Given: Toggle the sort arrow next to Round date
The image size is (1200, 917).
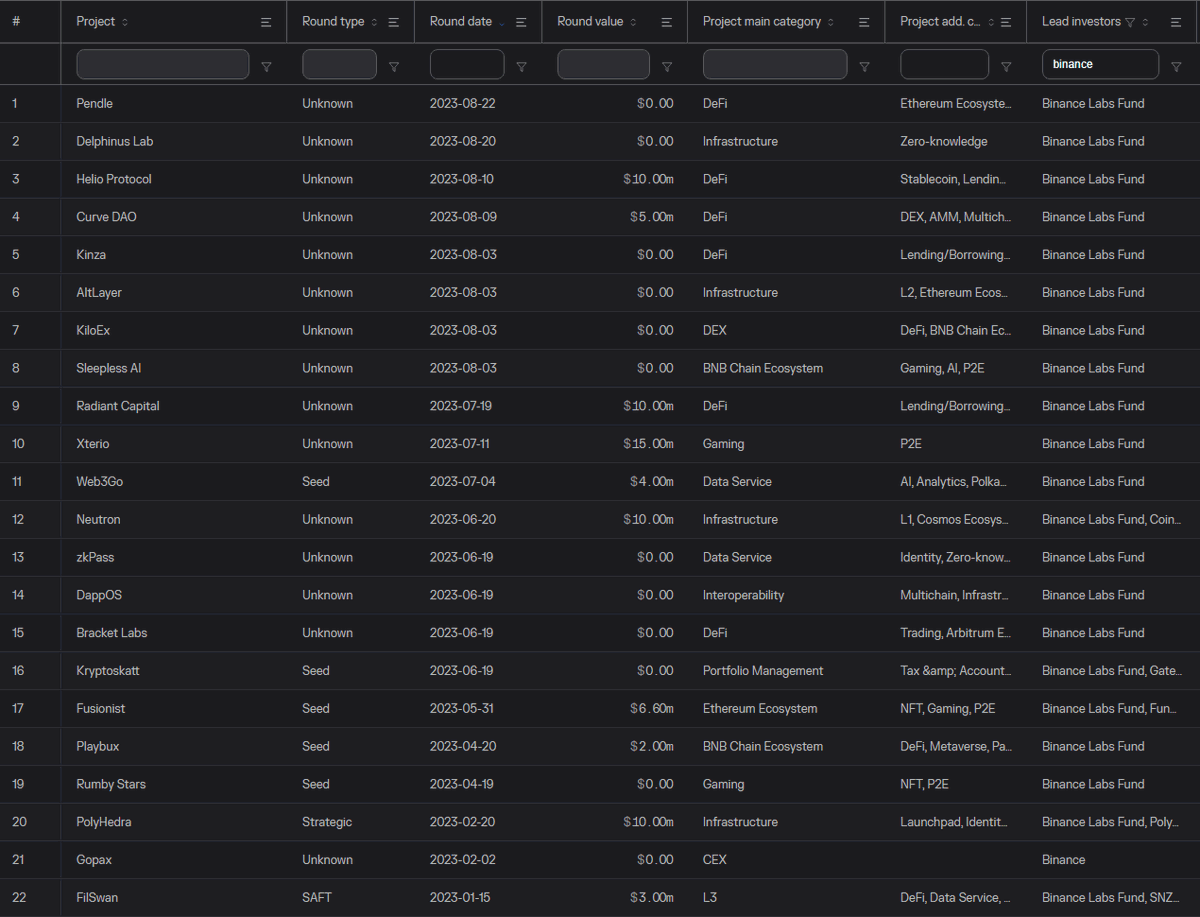Looking at the screenshot, I should [x=502, y=22].
